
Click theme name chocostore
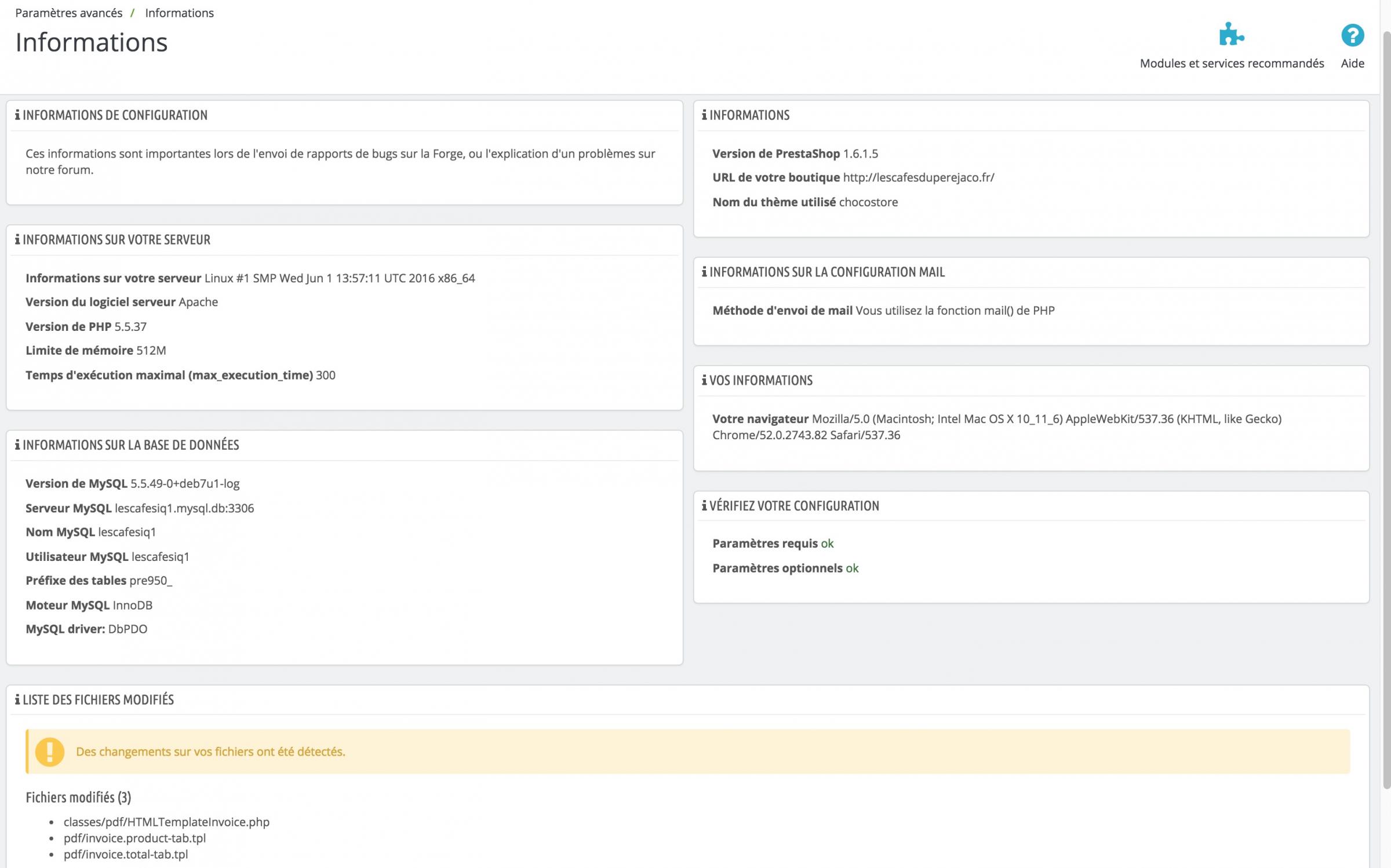coord(869,202)
